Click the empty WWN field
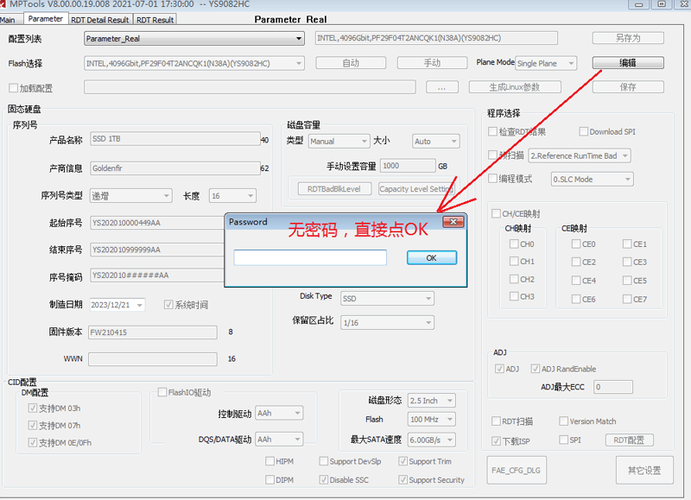The image size is (691, 500). [152, 359]
